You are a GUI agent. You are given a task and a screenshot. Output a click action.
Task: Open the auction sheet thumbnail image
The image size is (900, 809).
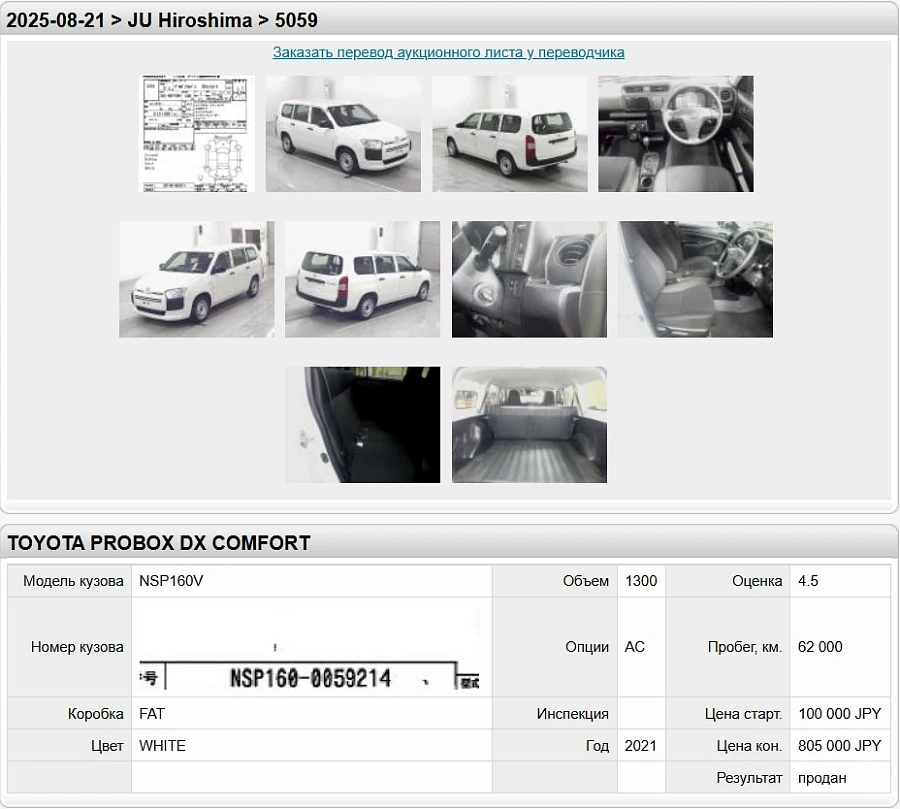196,134
